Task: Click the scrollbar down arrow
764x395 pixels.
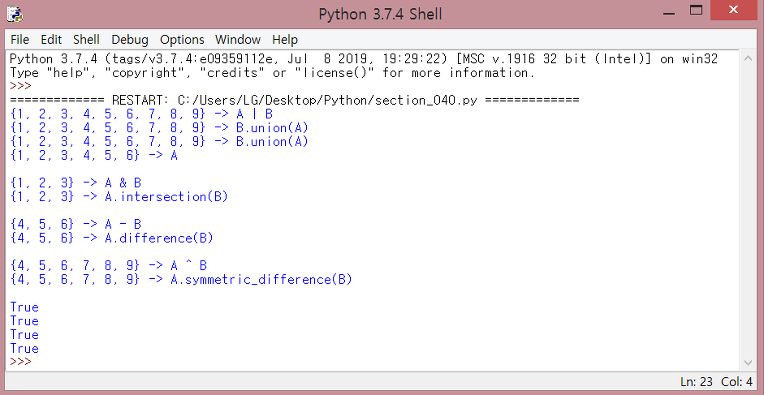Action: pos(748,362)
